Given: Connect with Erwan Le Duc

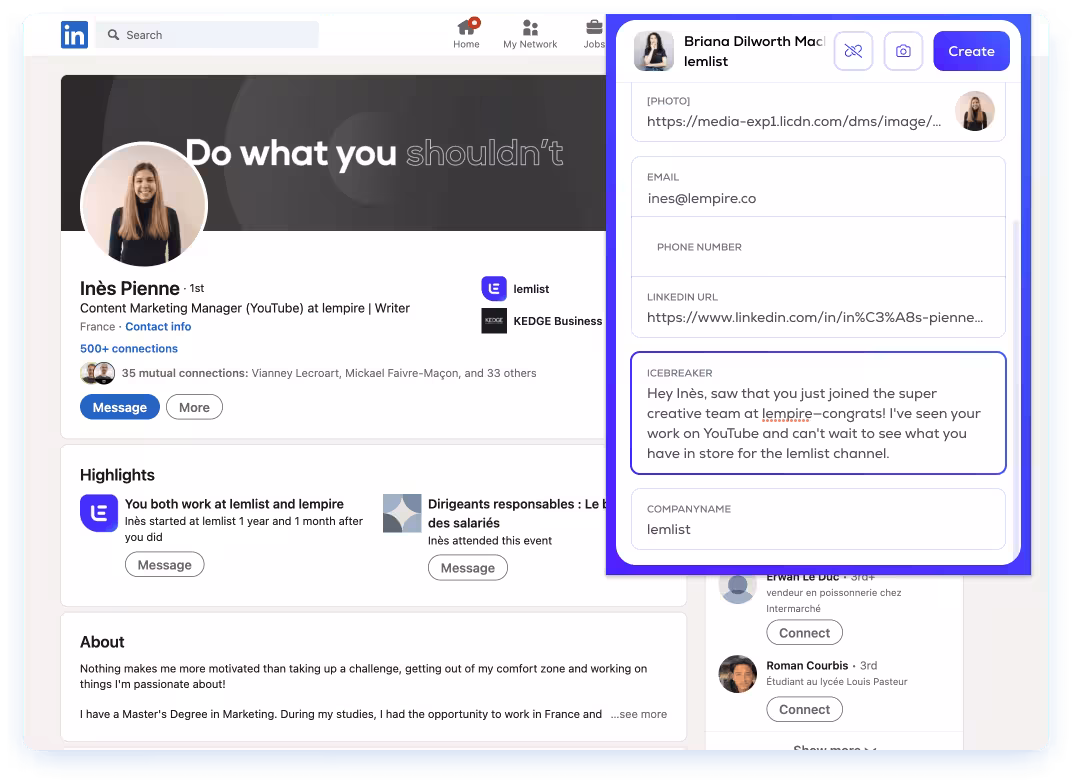Looking at the screenshot, I should [x=804, y=633].
